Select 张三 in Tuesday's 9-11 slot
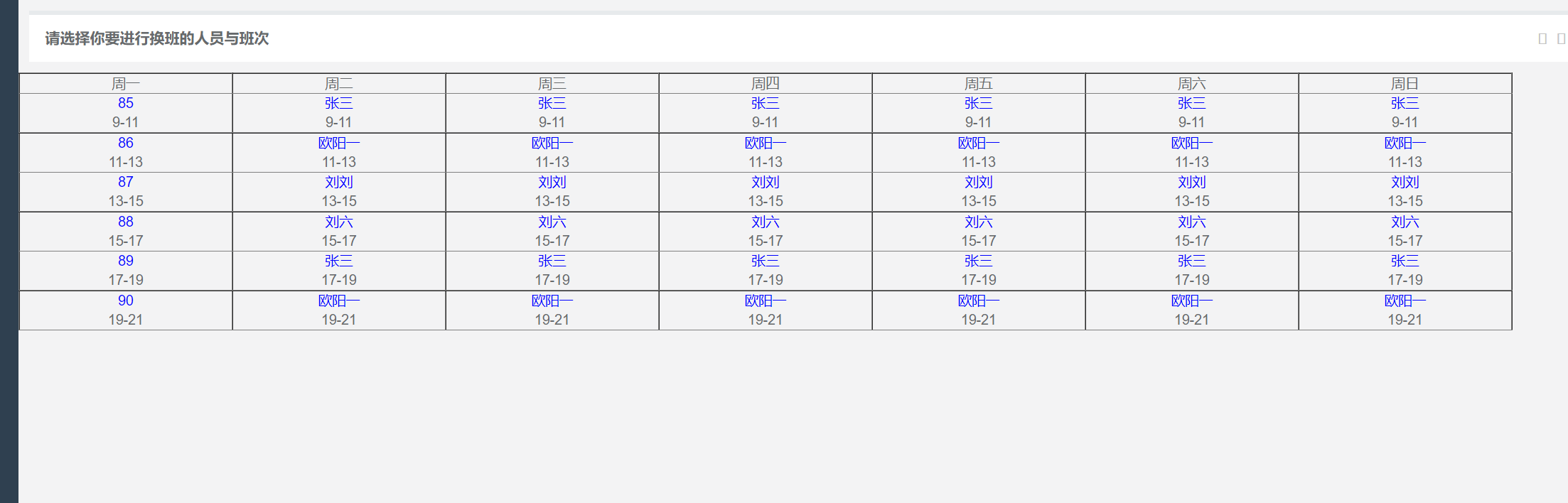 pyautogui.click(x=339, y=103)
